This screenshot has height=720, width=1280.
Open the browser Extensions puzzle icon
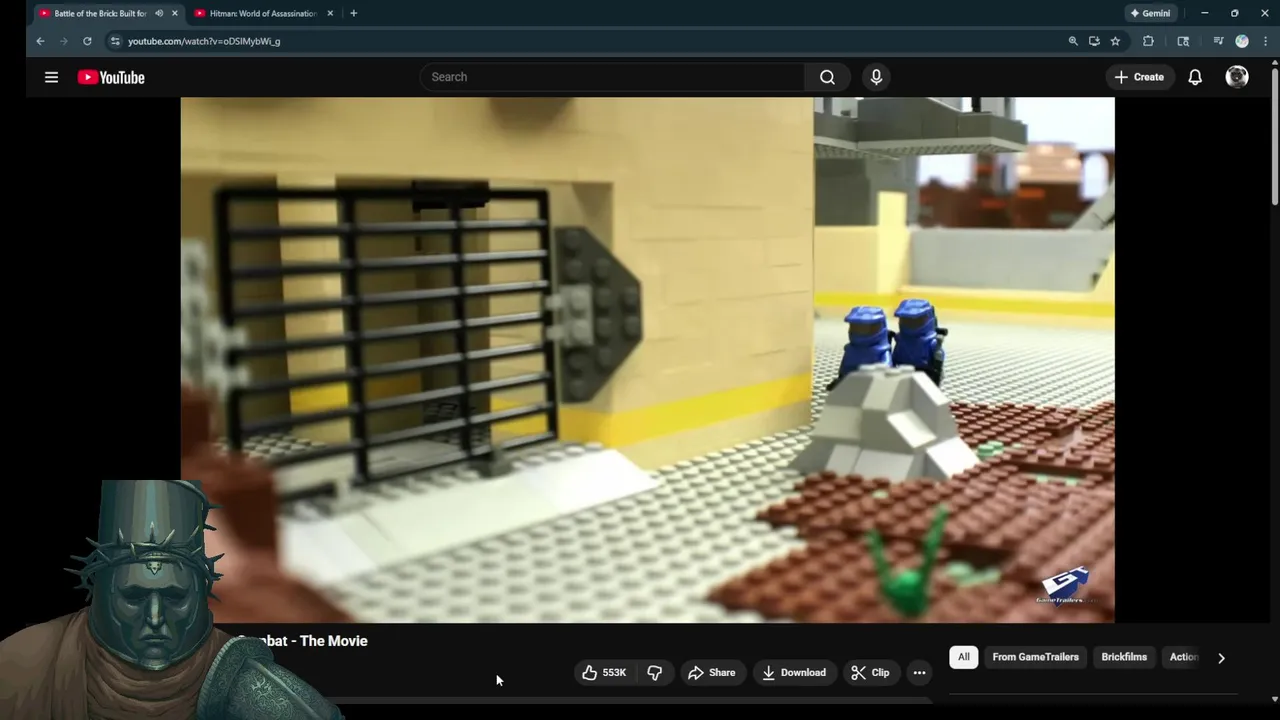[x=1148, y=41]
